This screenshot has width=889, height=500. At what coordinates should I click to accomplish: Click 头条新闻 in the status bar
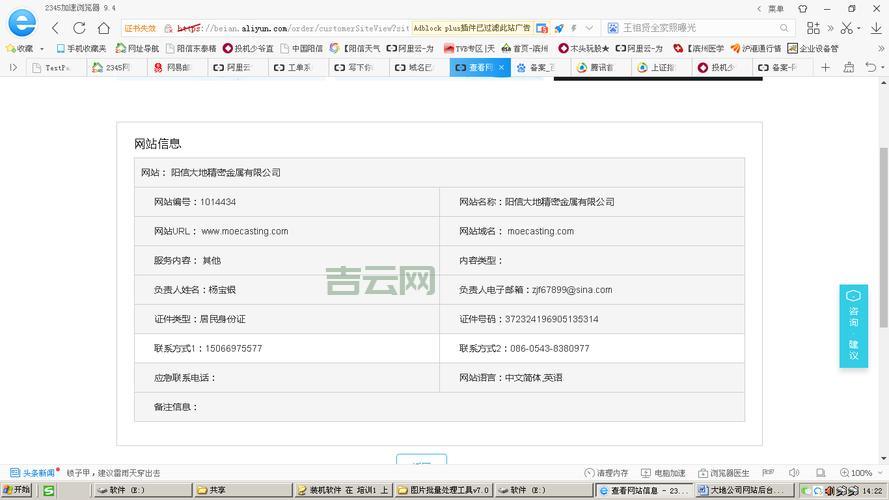click(x=33, y=473)
